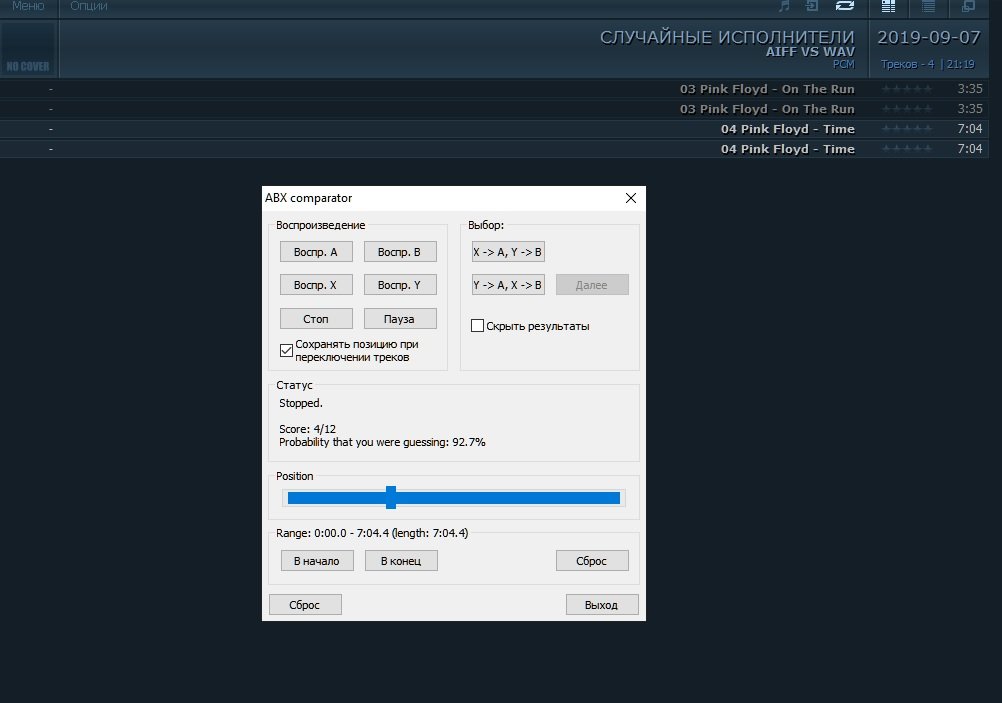
Task: Click the СЛУЧАЙНЫЕ ИСПОЛНИТЕЛИ header text
Action: (x=727, y=37)
